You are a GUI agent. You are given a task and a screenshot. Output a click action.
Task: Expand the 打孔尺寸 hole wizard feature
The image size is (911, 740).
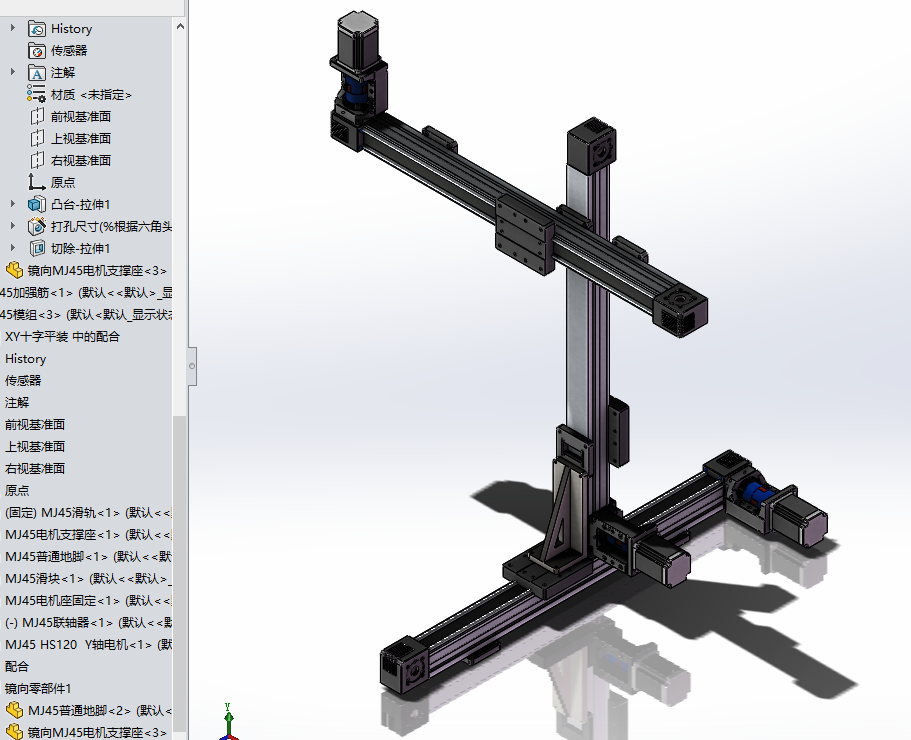[x=13, y=226]
